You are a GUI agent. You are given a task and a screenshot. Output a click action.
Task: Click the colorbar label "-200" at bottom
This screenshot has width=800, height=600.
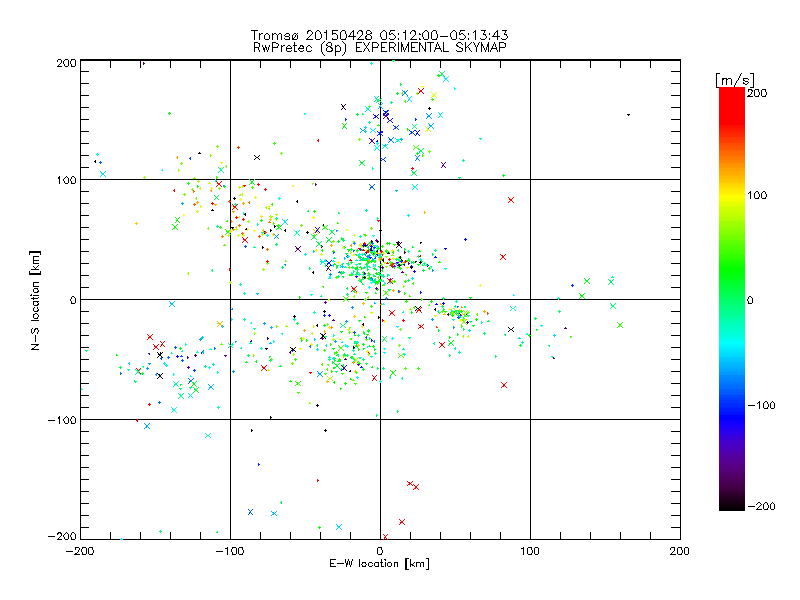[x=761, y=506]
